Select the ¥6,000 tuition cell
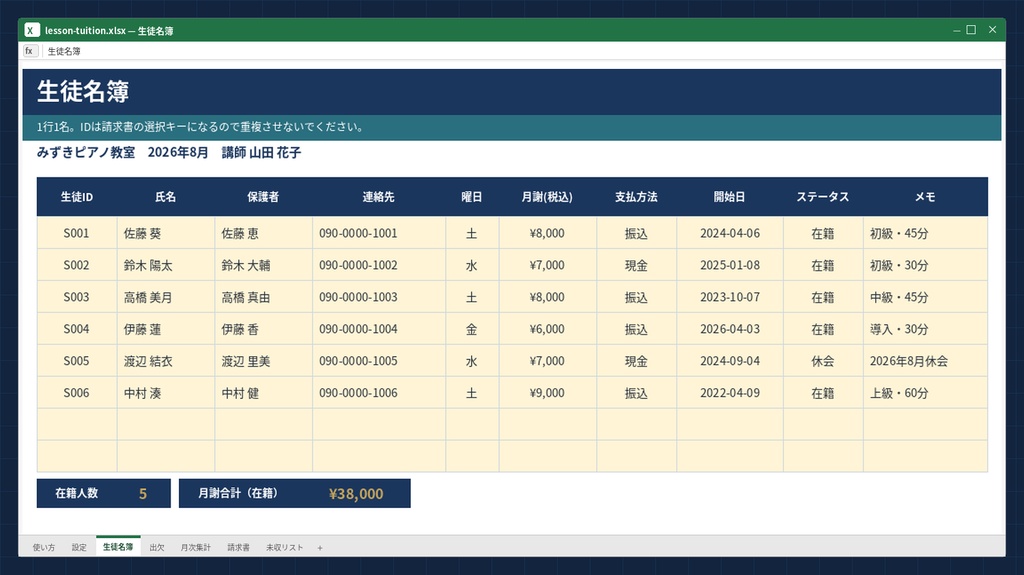The height and width of the screenshot is (575, 1024). [x=547, y=329]
